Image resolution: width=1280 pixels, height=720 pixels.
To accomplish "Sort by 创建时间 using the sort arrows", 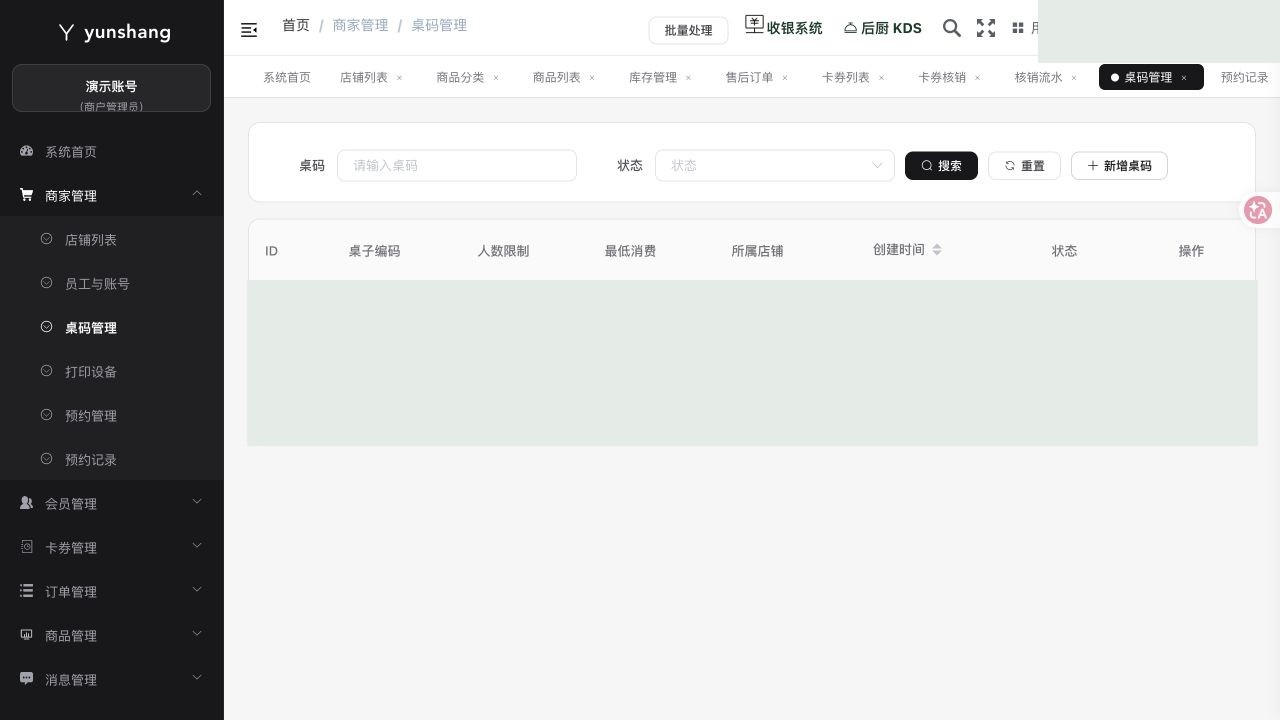I will tap(937, 250).
